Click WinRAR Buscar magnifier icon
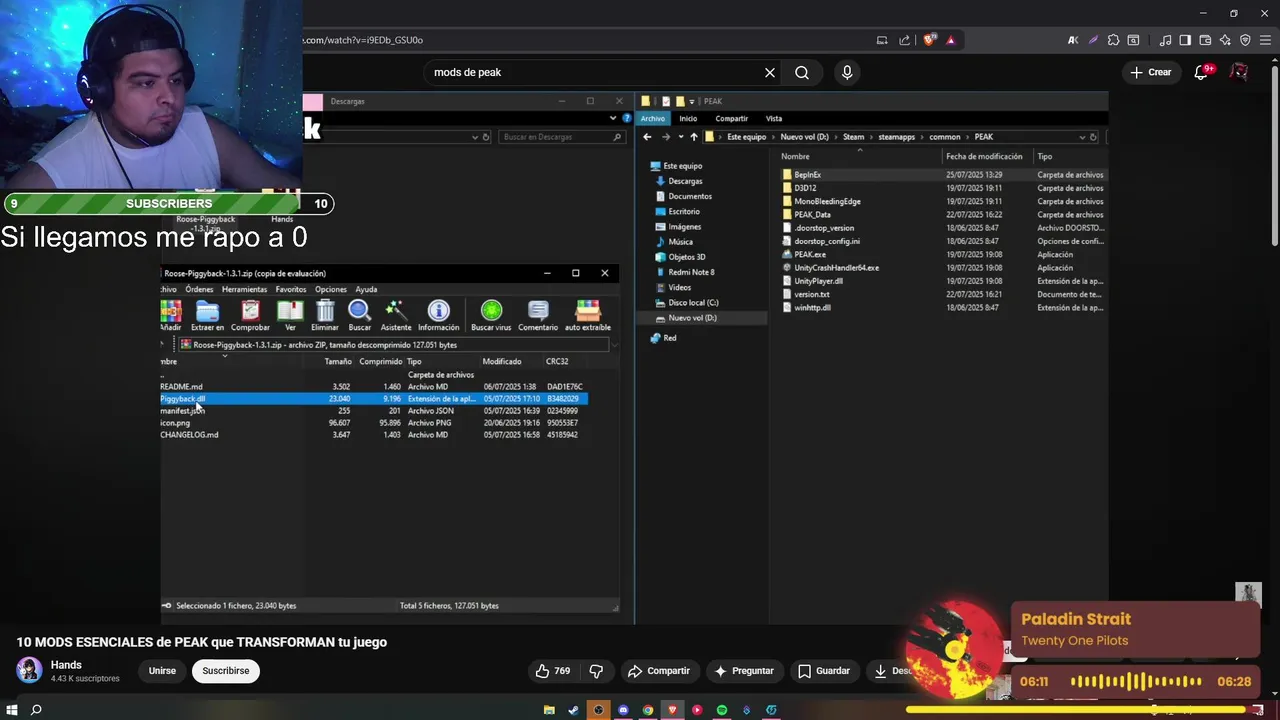1280x720 pixels. coord(359,316)
